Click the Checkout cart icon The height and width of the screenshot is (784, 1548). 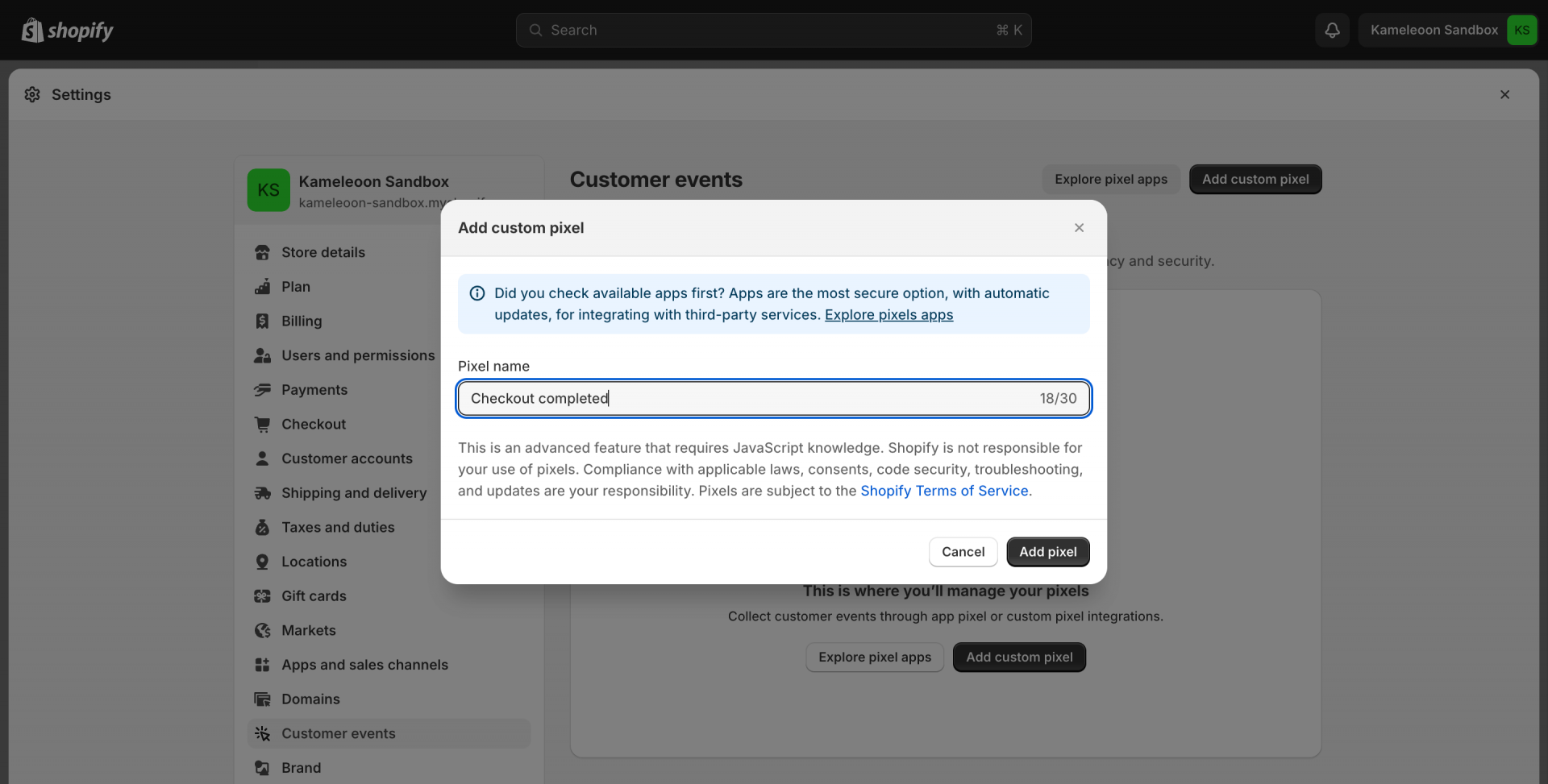click(x=262, y=425)
